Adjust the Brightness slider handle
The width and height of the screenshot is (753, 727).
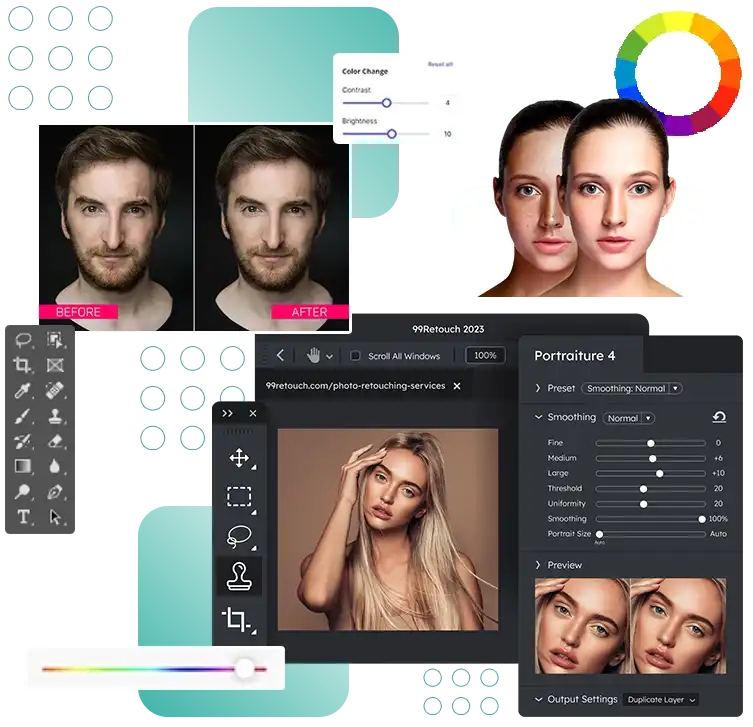[x=391, y=134]
